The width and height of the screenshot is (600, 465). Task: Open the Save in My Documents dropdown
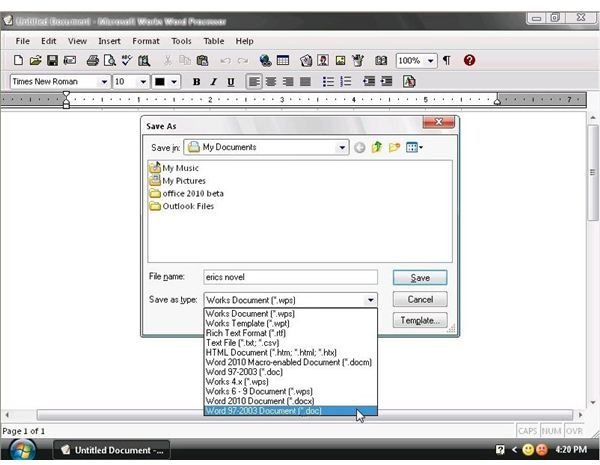(x=342, y=147)
